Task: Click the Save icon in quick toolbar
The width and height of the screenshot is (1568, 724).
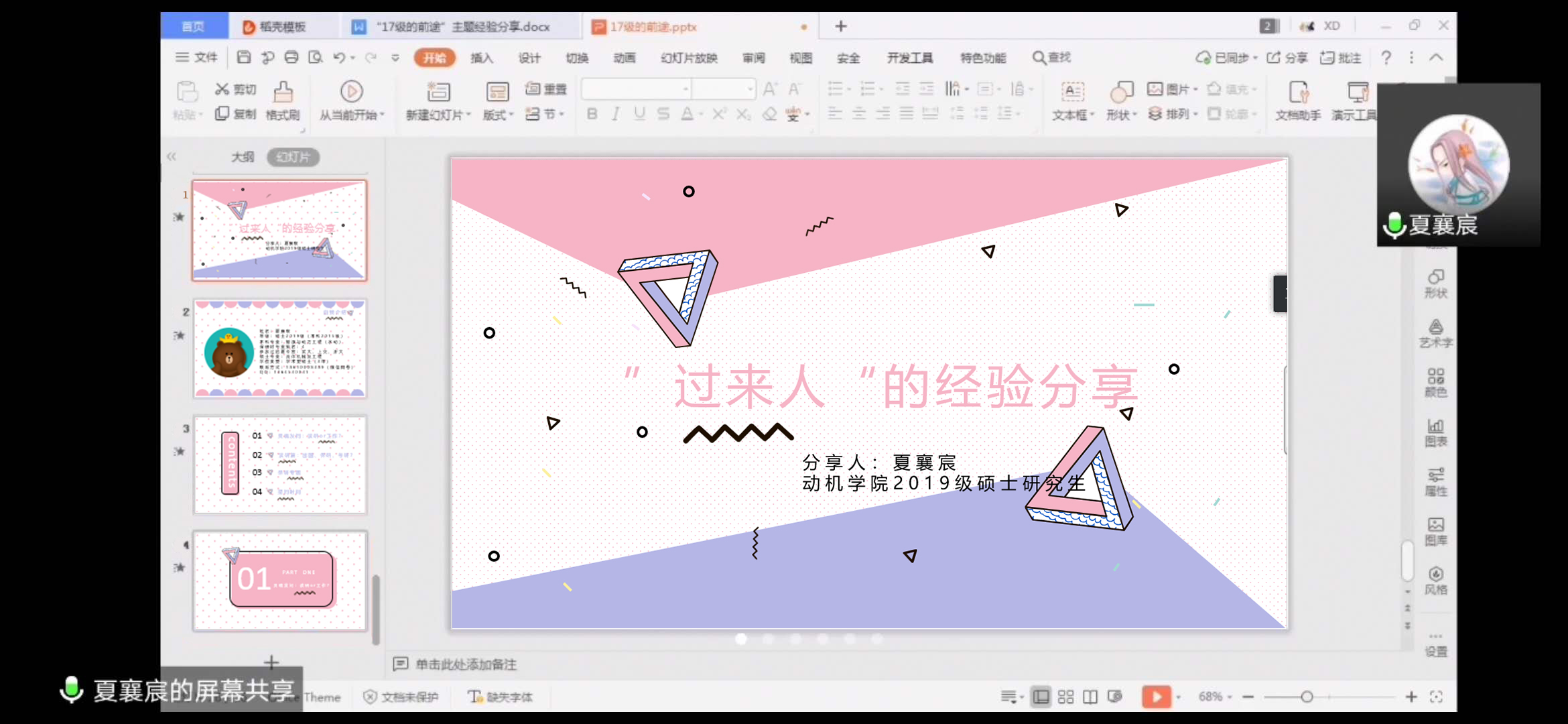Action: [x=244, y=58]
